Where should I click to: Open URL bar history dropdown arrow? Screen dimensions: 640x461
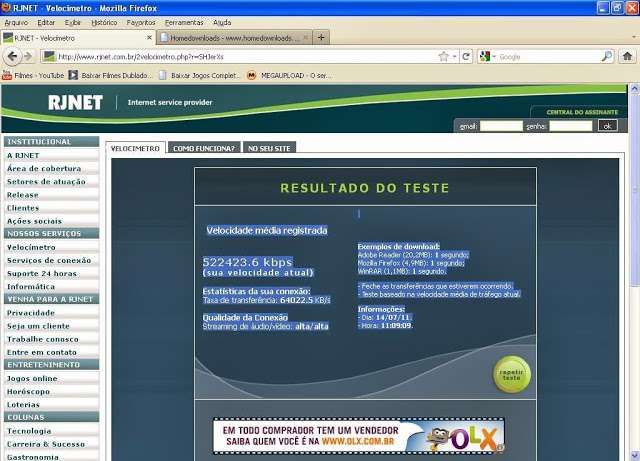454,56
